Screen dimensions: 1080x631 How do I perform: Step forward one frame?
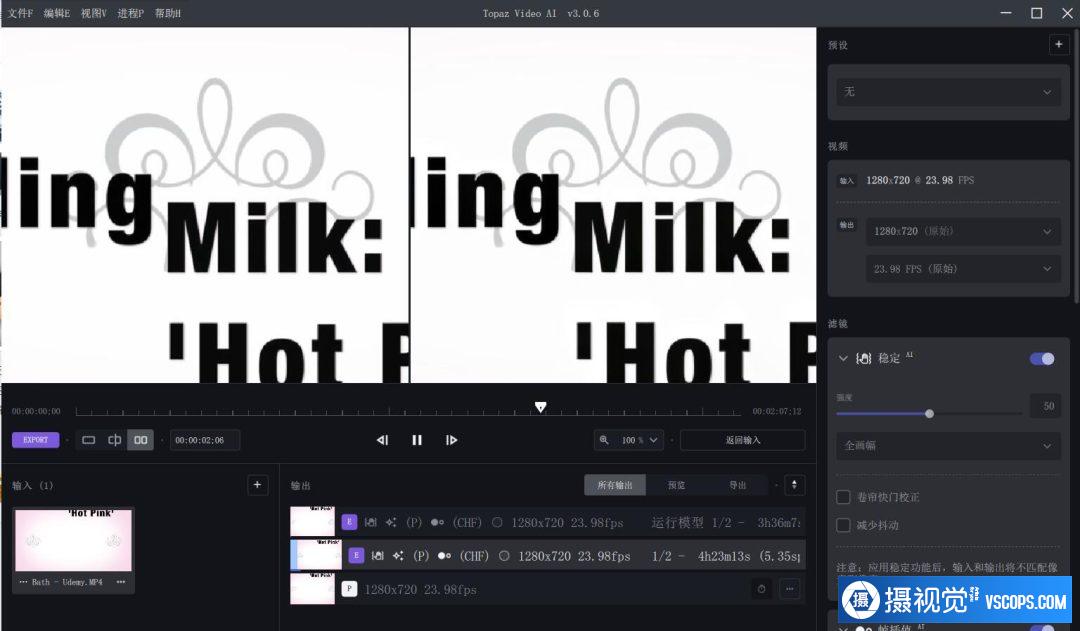pos(451,440)
